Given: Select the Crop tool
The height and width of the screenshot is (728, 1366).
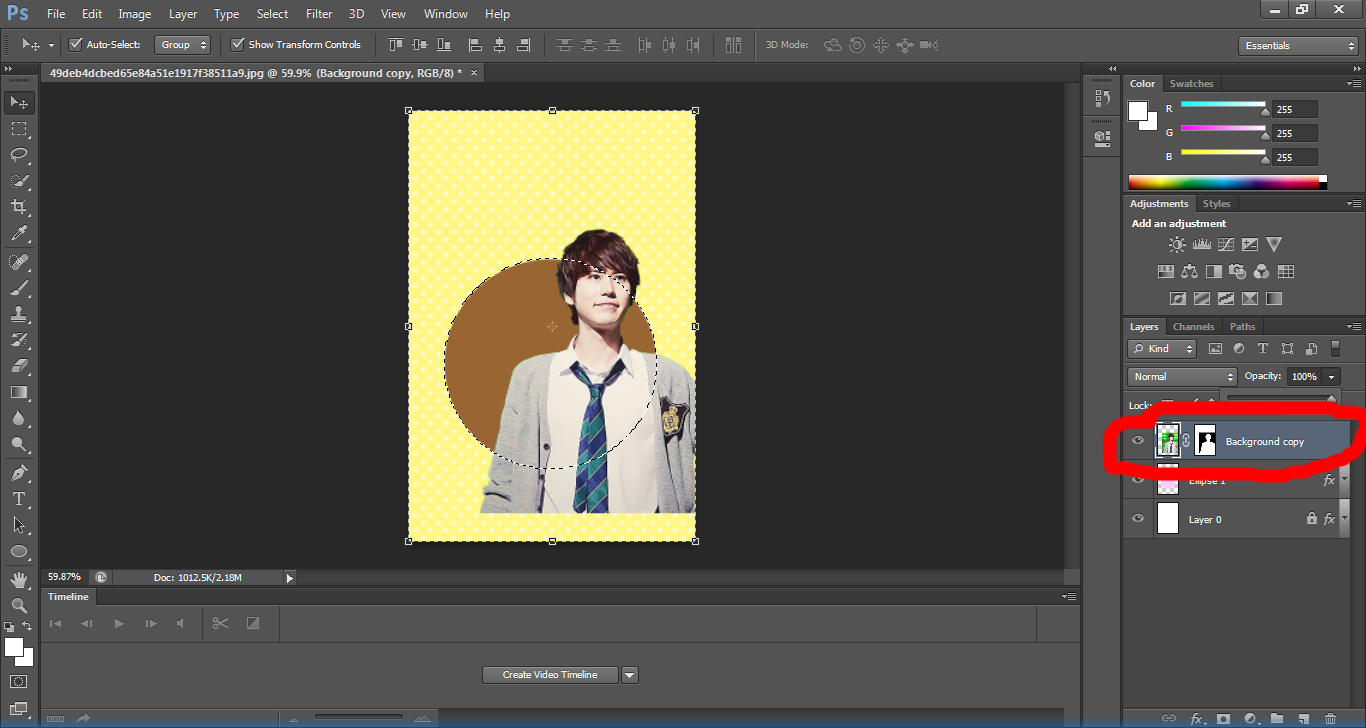Looking at the screenshot, I should coord(19,207).
